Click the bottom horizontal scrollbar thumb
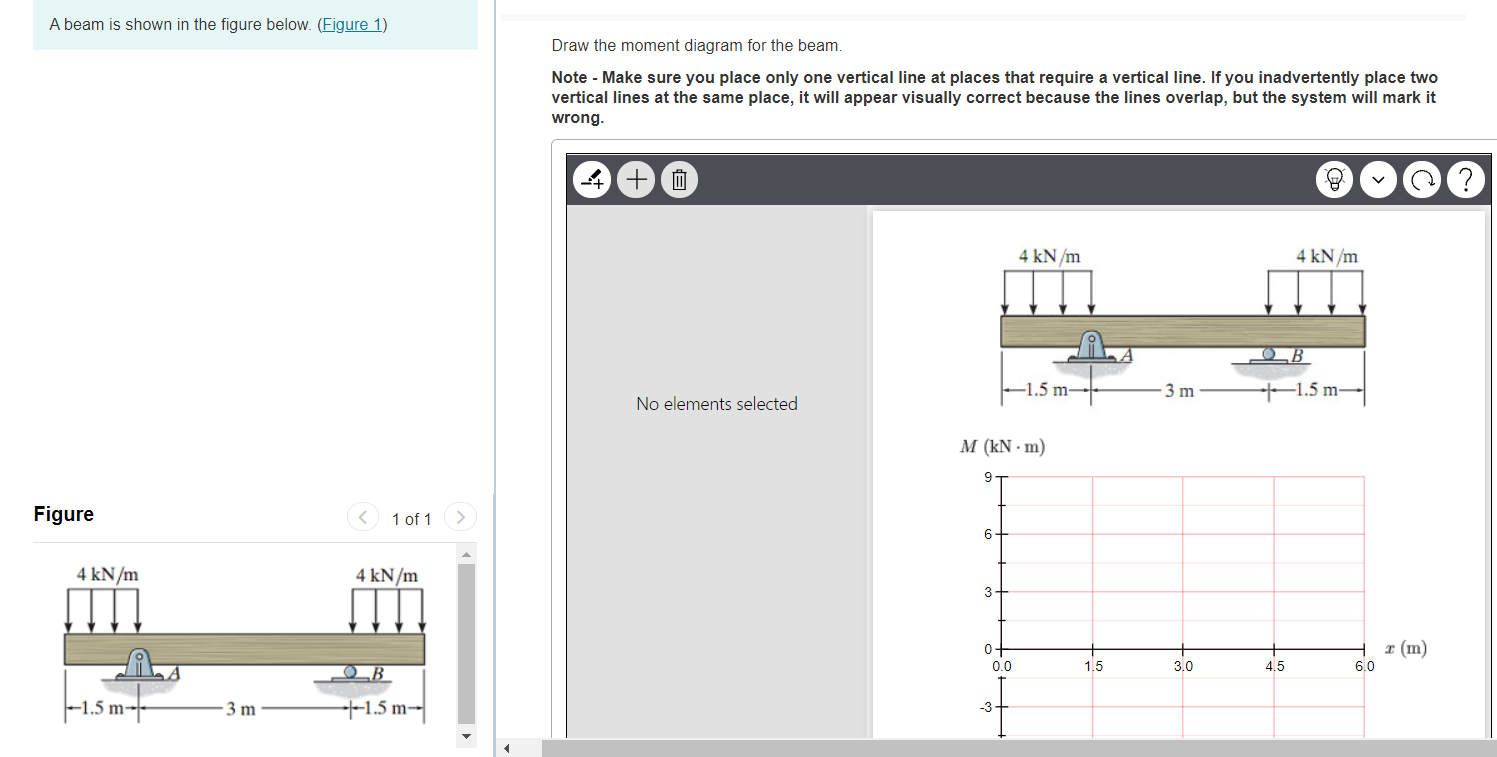Viewport: 1497px width, 757px height. (x=1019, y=748)
